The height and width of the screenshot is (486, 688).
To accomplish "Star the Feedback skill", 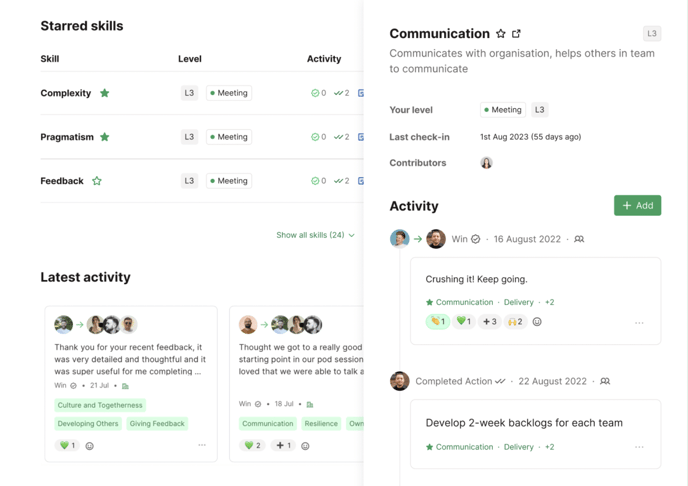I will (x=97, y=181).
